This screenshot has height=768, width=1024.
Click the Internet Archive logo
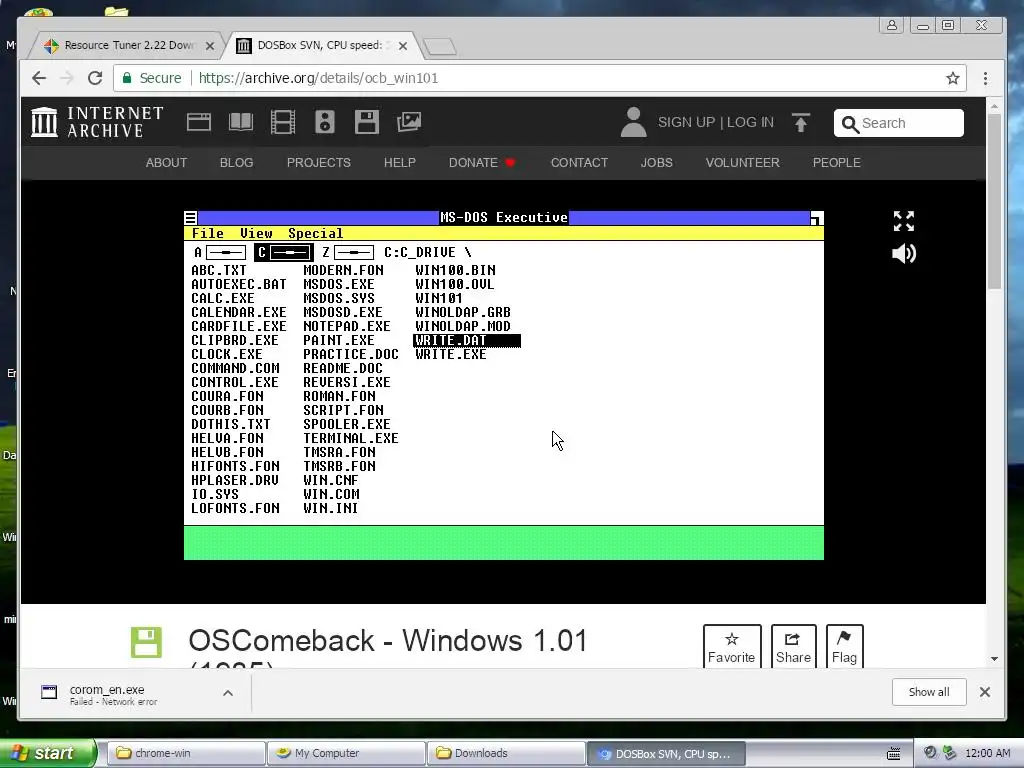(x=97, y=122)
